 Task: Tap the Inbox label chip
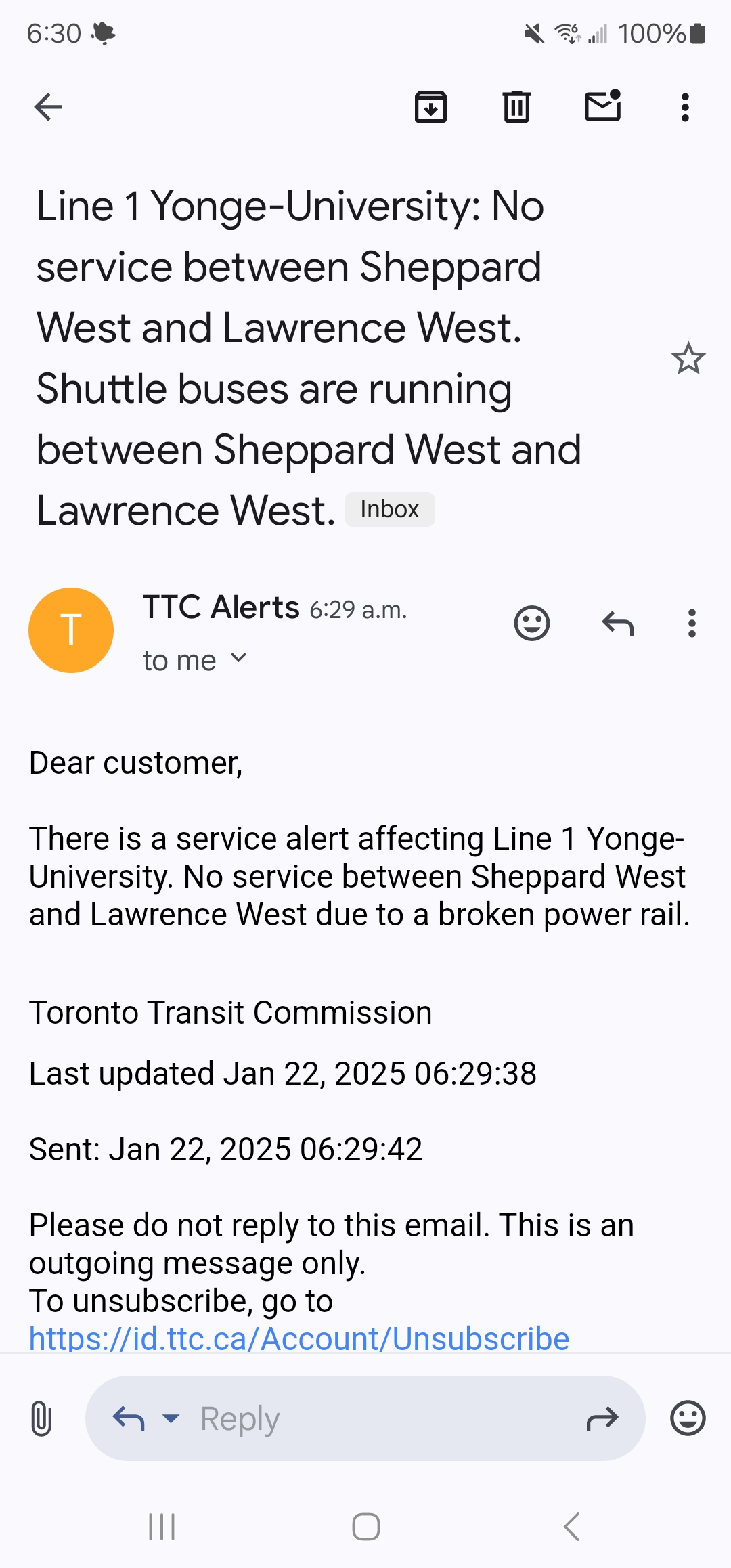389,509
